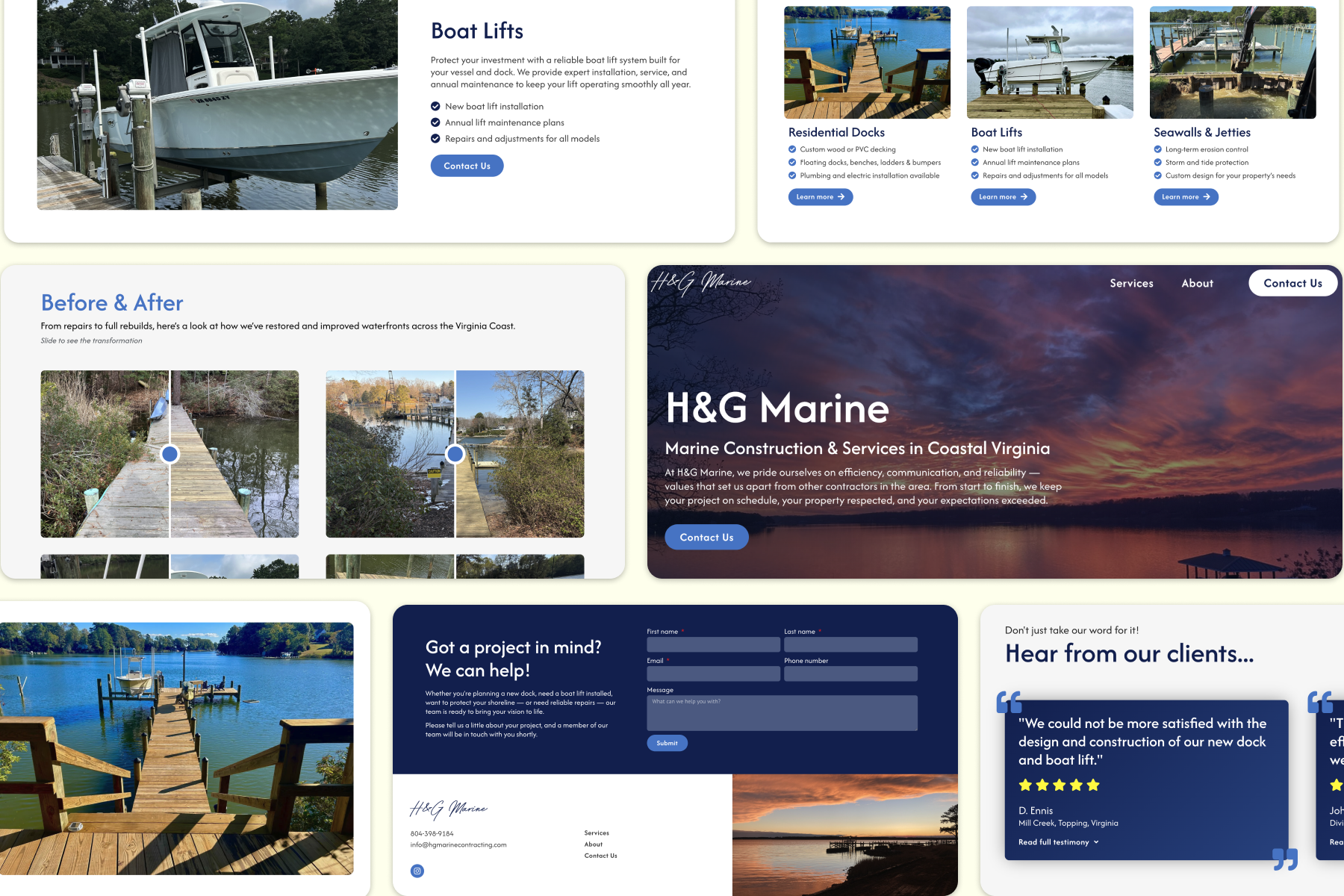Click the H&G Marine footer logo

[x=449, y=809]
